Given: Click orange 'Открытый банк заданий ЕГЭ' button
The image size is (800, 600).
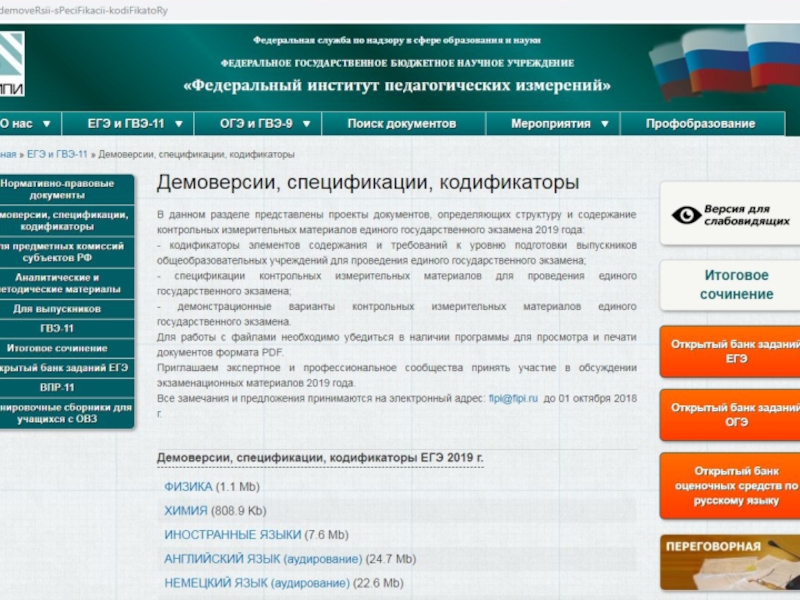Looking at the screenshot, I should (730, 352).
